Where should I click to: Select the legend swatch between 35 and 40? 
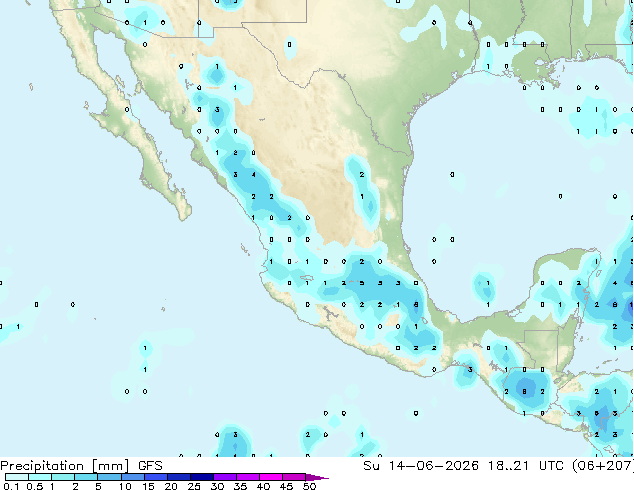248,477
